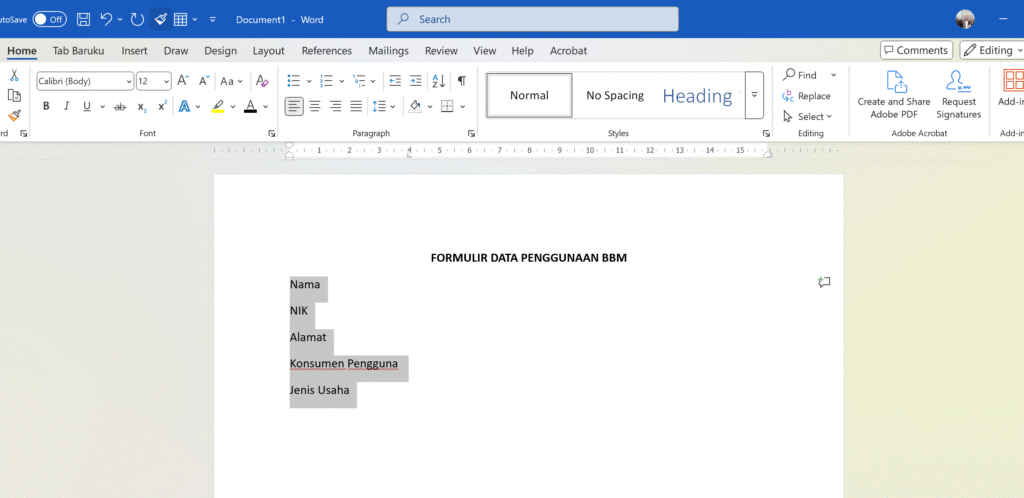Click Request Signatures icon
Viewport: 1024px width, 498px height.
point(959,95)
